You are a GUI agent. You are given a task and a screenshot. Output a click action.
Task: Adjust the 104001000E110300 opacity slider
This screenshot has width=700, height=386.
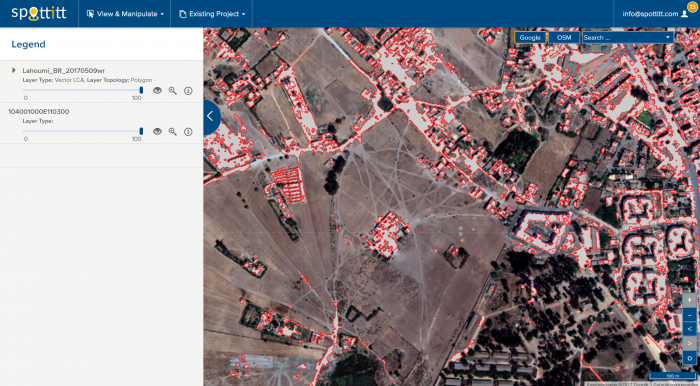point(82,131)
